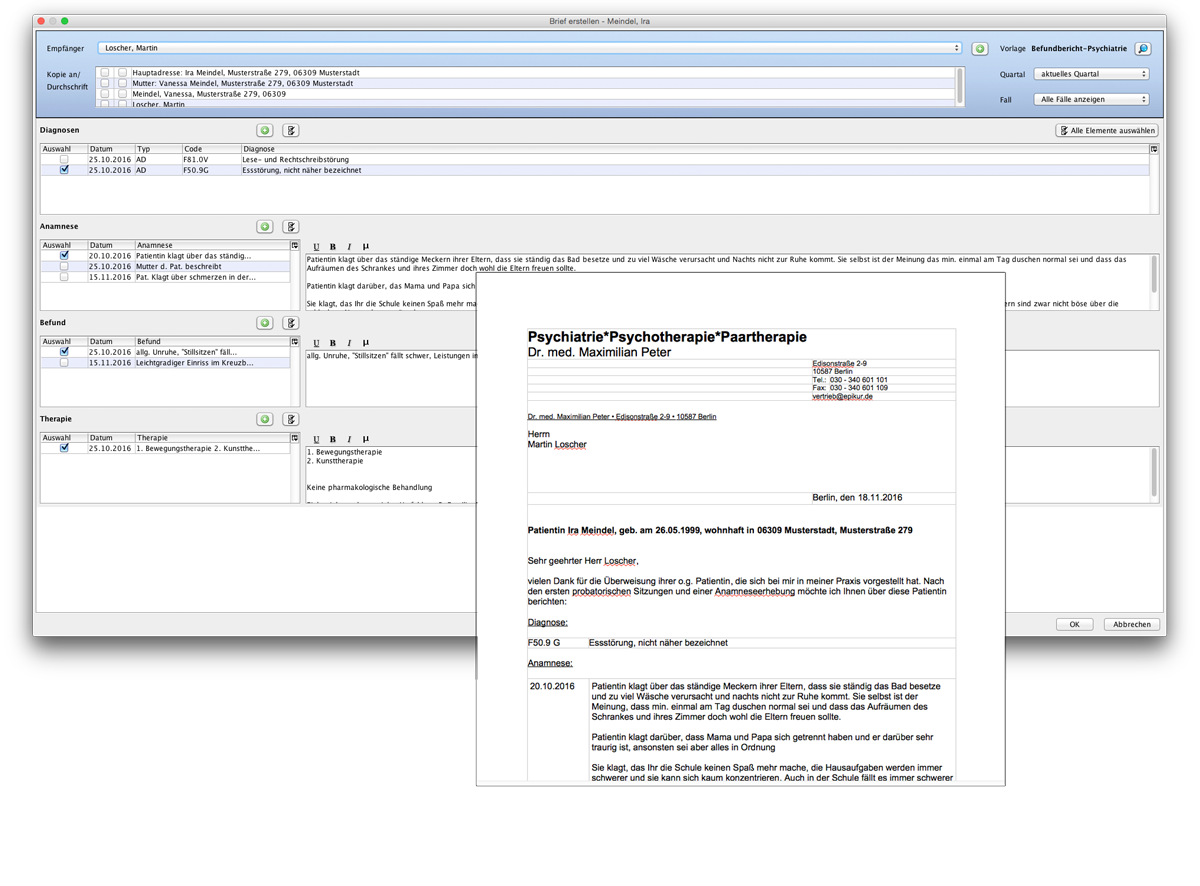Click 'vertrieb@epikur.de' in the letter preview

842,397
